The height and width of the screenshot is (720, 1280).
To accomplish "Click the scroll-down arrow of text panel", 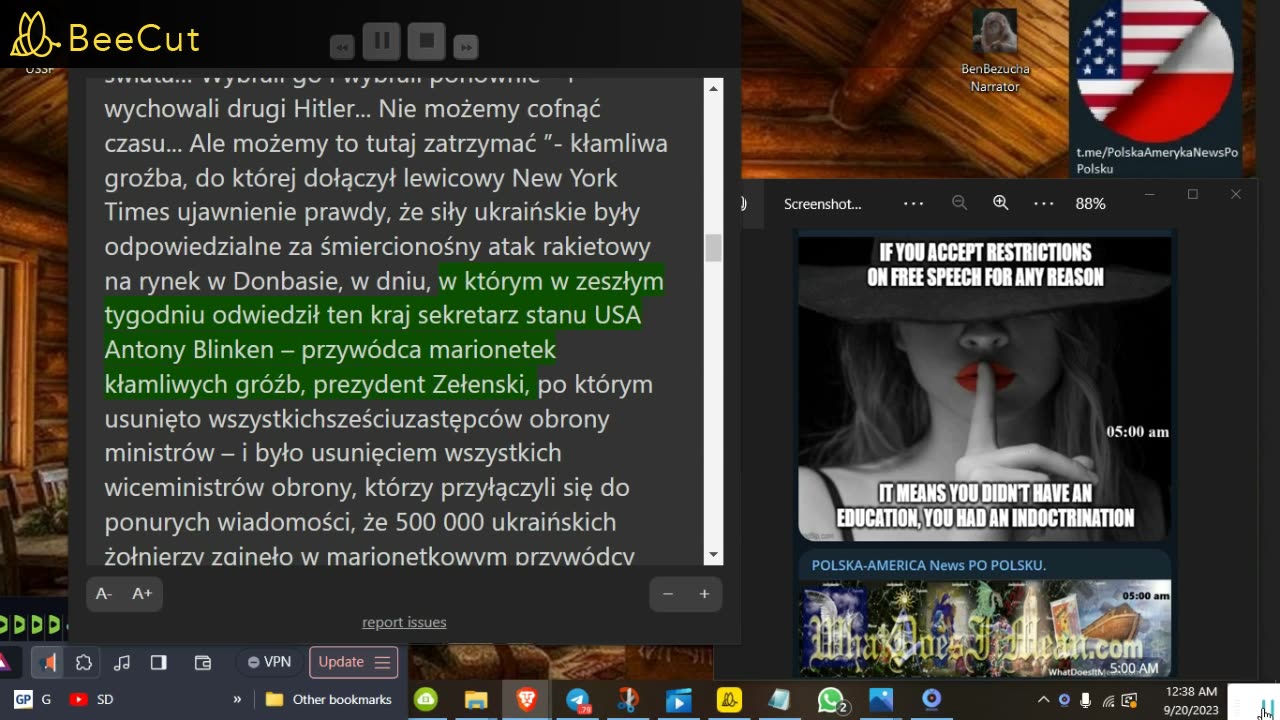I will (x=713, y=555).
